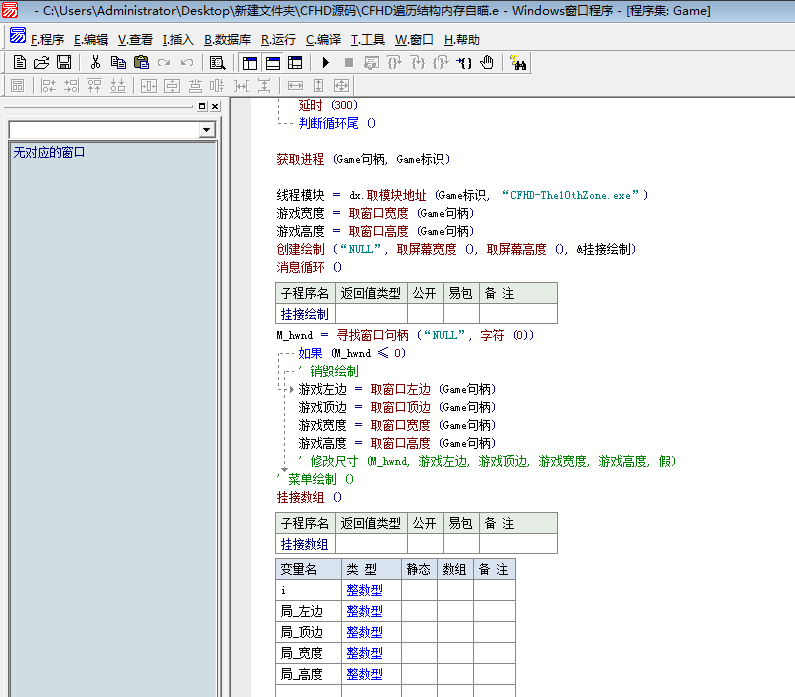Viewport: 795px width, 697px height.
Task: Click the New file icon
Action: click(x=19, y=62)
